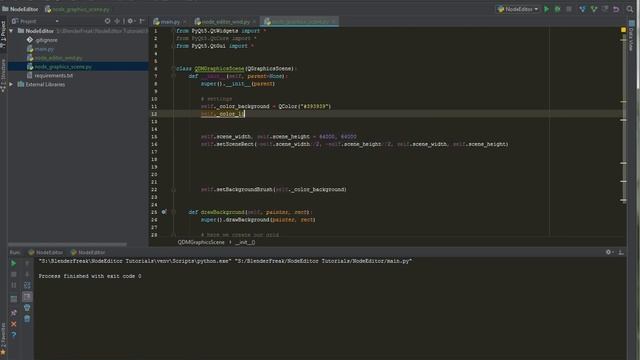The image size is (640, 360).
Task: Click node_graphics_scene.py in navigation bar
Action: point(77,9)
